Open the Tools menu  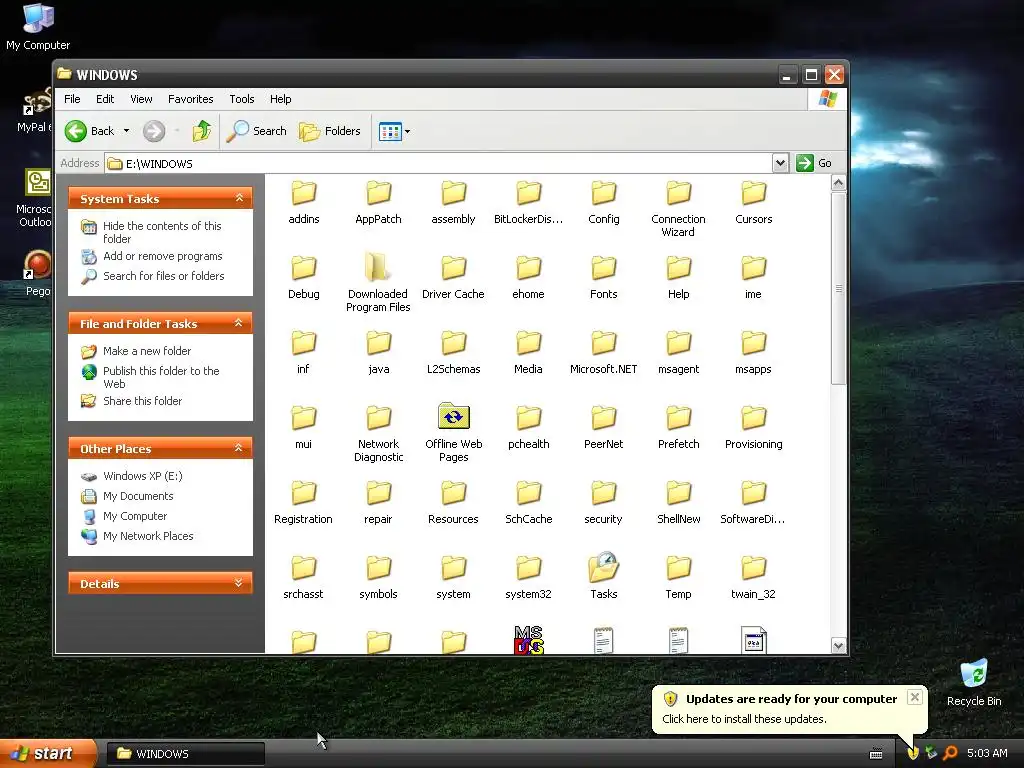242,99
